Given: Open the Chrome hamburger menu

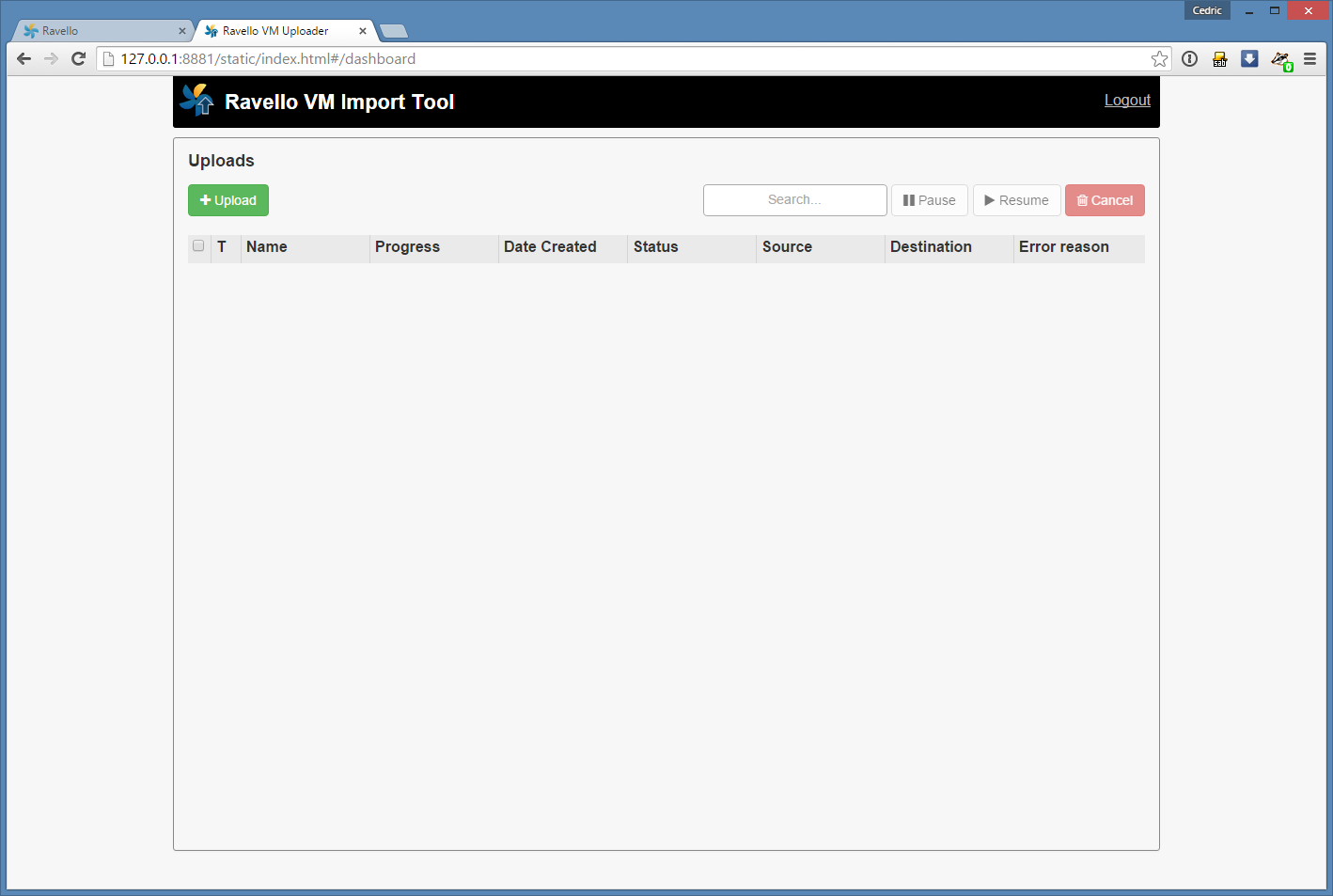Looking at the screenshot, I should point(1309,59).
